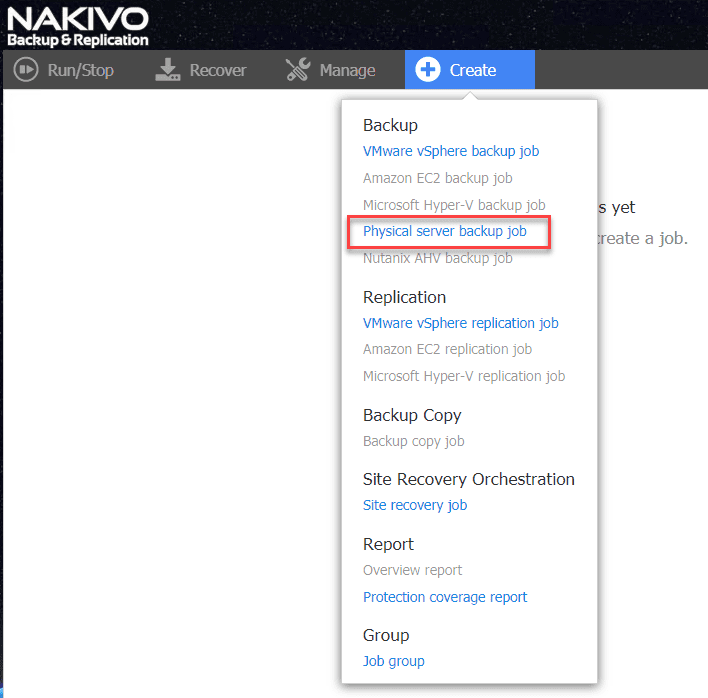Viewport: 708px width, 698px height.
Task: Open the Run/Stop menu
Action: pyautogui.click(x=64, y=70)
